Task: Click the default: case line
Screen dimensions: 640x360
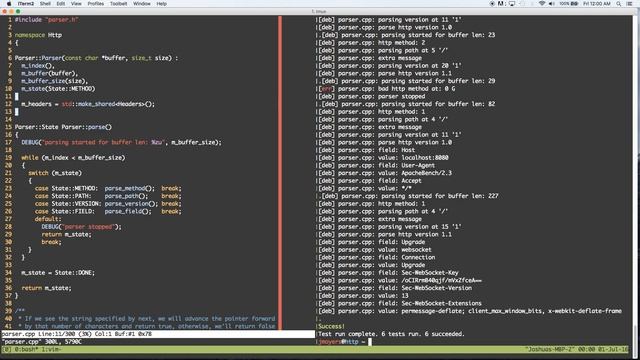Action: [48, 219]
